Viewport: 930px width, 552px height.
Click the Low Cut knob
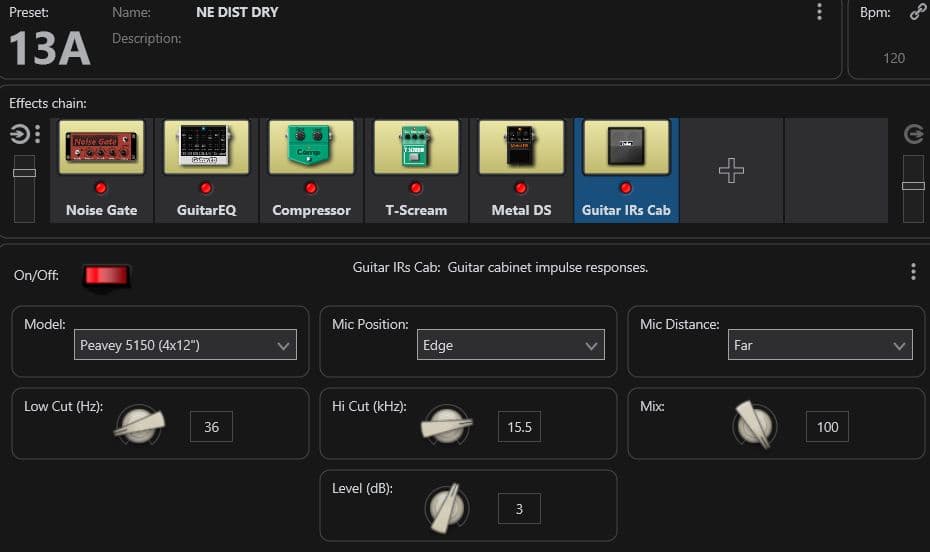140,425
